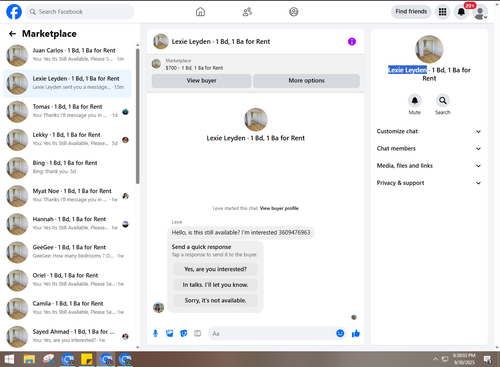Open Camila conversation
This screenshot has width=500, height=367.
(x=67, y=308)
